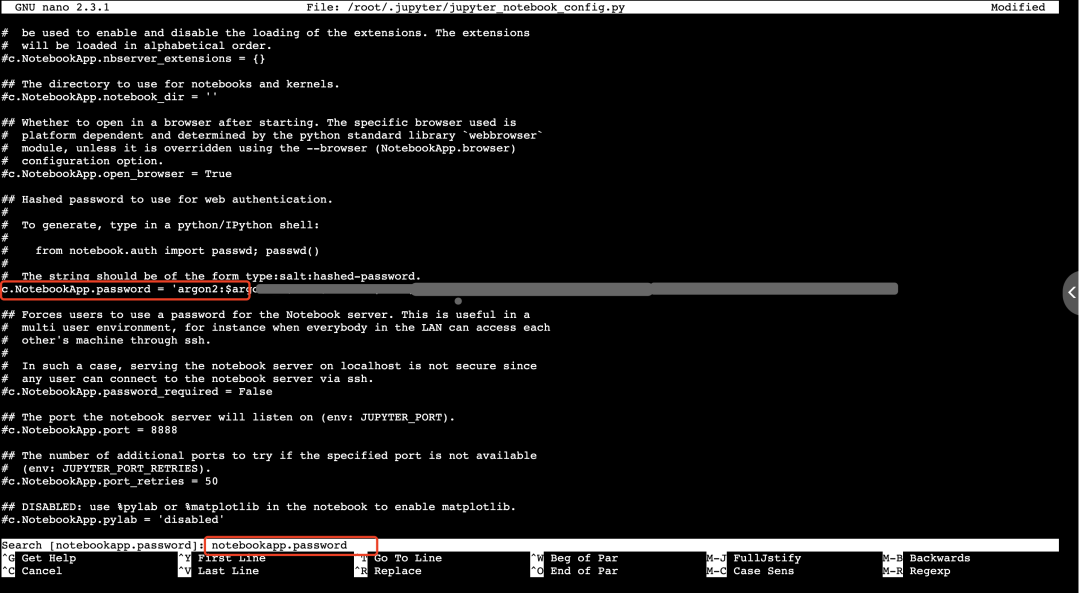The width and height of the screenshot is (1080, 593).
Task: Click the 'will be loaded in alphabetical order' line
Action: pyautogui.click(x=137, y=45)
